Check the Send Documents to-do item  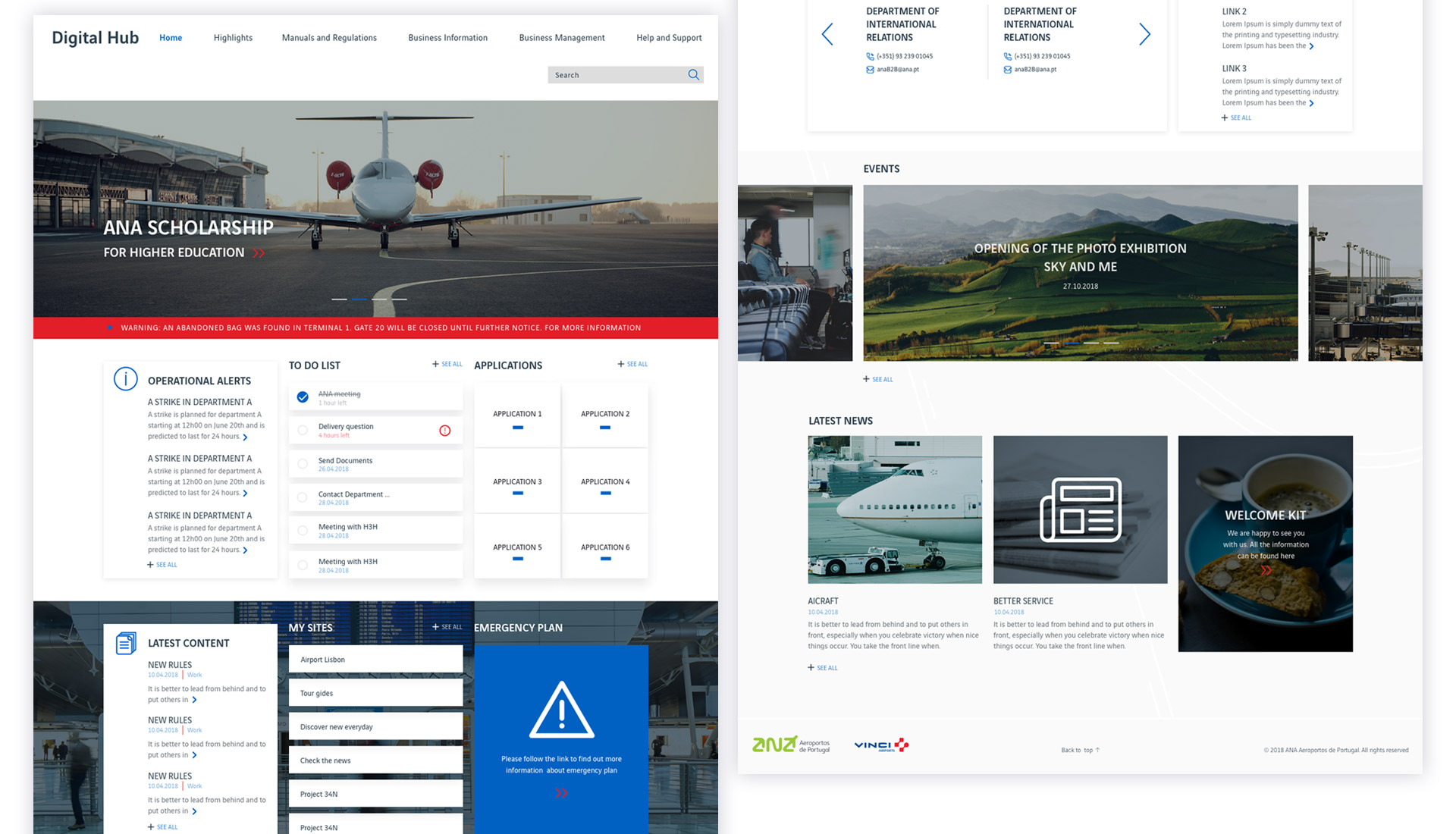[303, 464]
